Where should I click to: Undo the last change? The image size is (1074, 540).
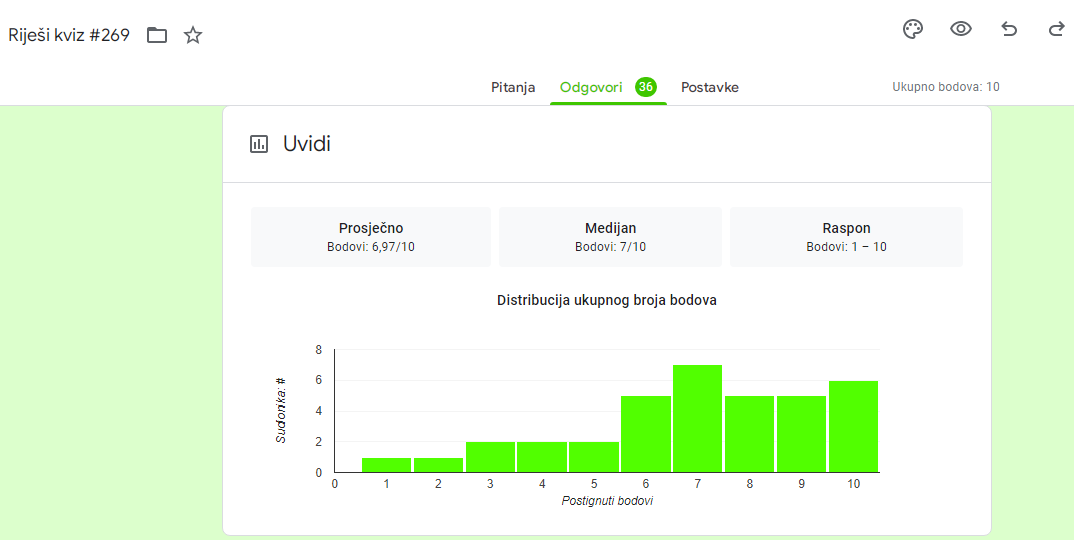(1009, 29)
